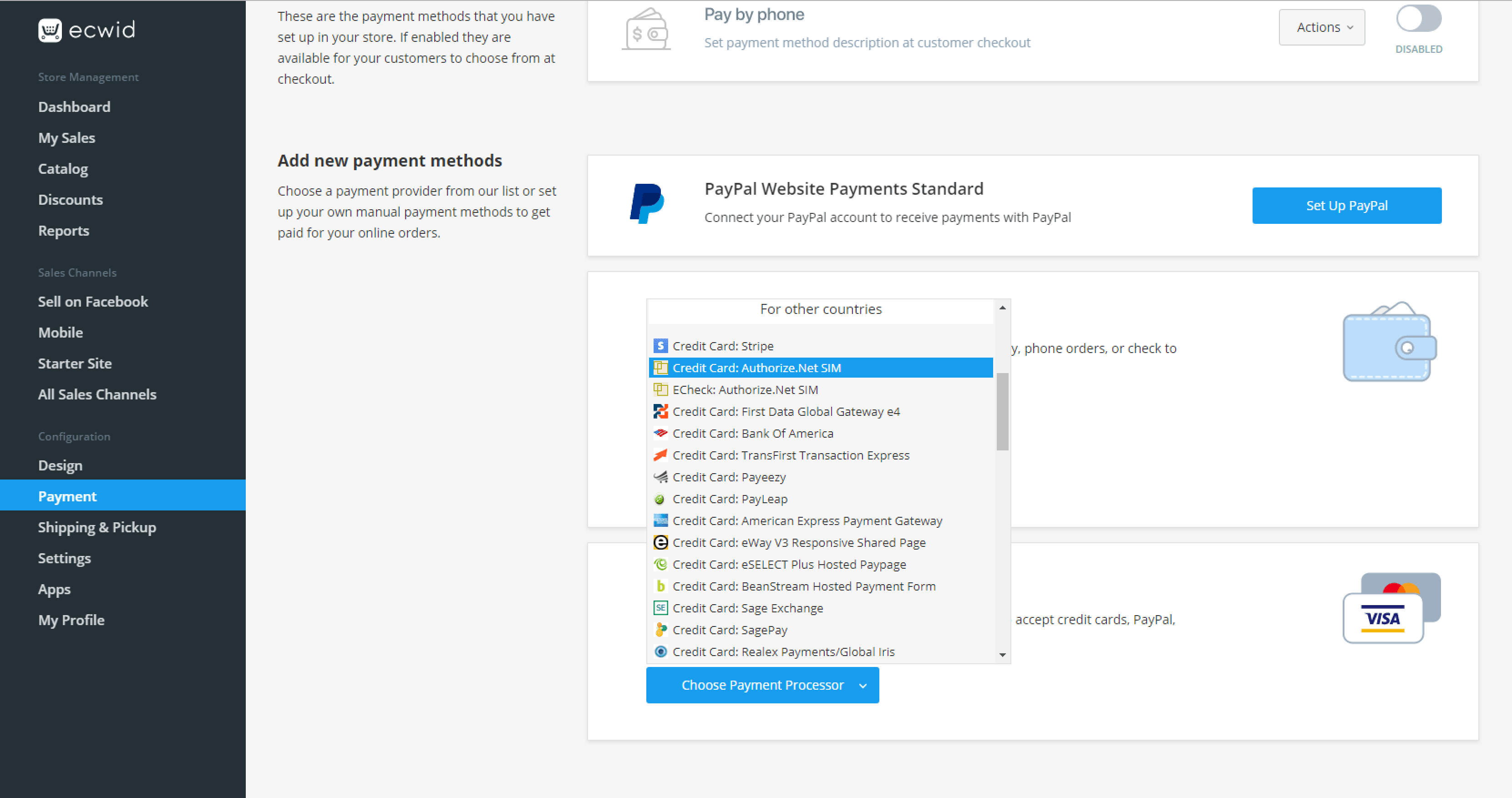Image resolution: width=1512 pixels, height=798 pixels.
Task: Select Credit Card: Authorize.Net SIM option
Action: [821, 368]
